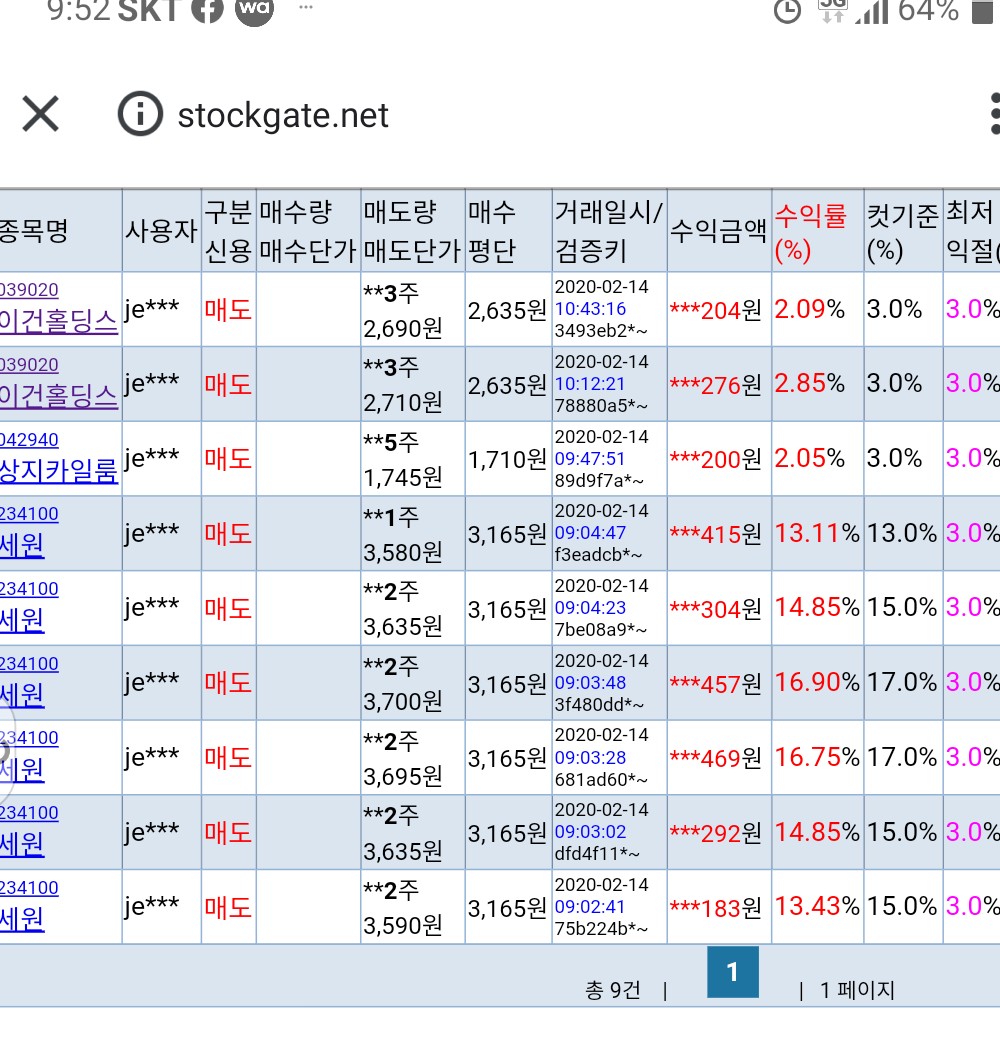
Task: Tap the signal strength bars icon
Action: click(871, 11)
